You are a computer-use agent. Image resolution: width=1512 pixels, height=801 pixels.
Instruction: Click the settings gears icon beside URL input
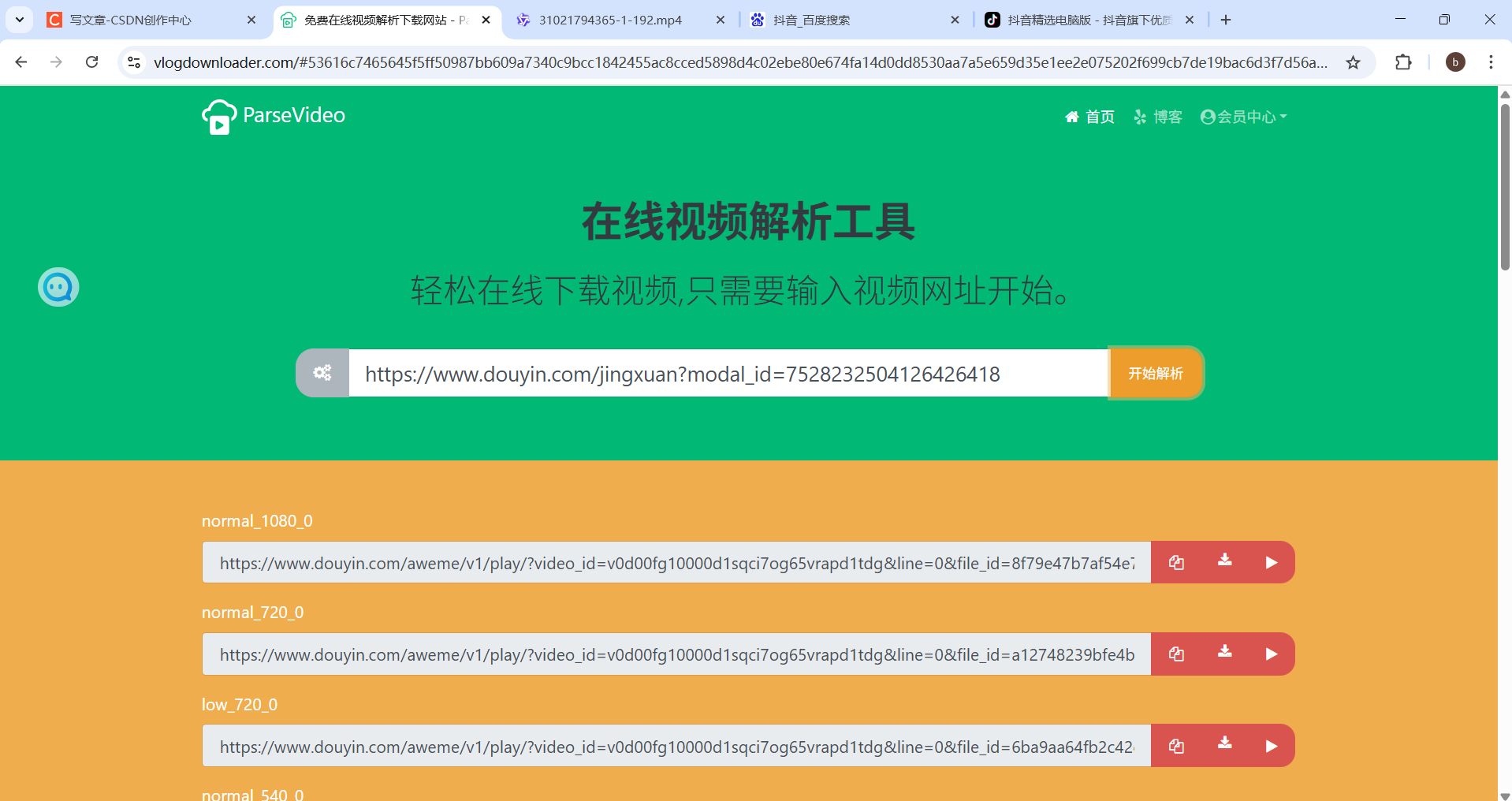tap(322, 373)
